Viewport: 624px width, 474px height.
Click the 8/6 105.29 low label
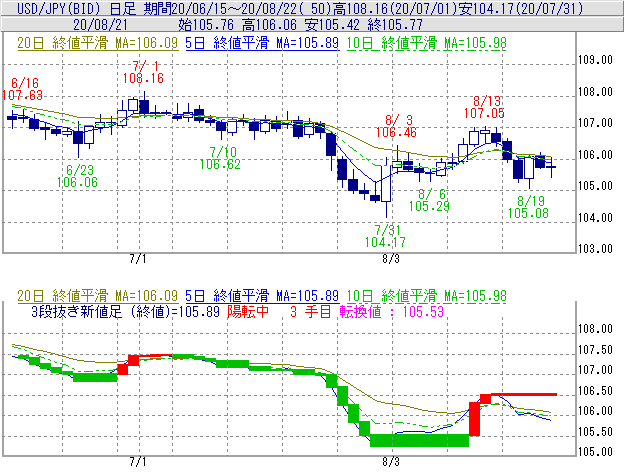coord(429,200)
